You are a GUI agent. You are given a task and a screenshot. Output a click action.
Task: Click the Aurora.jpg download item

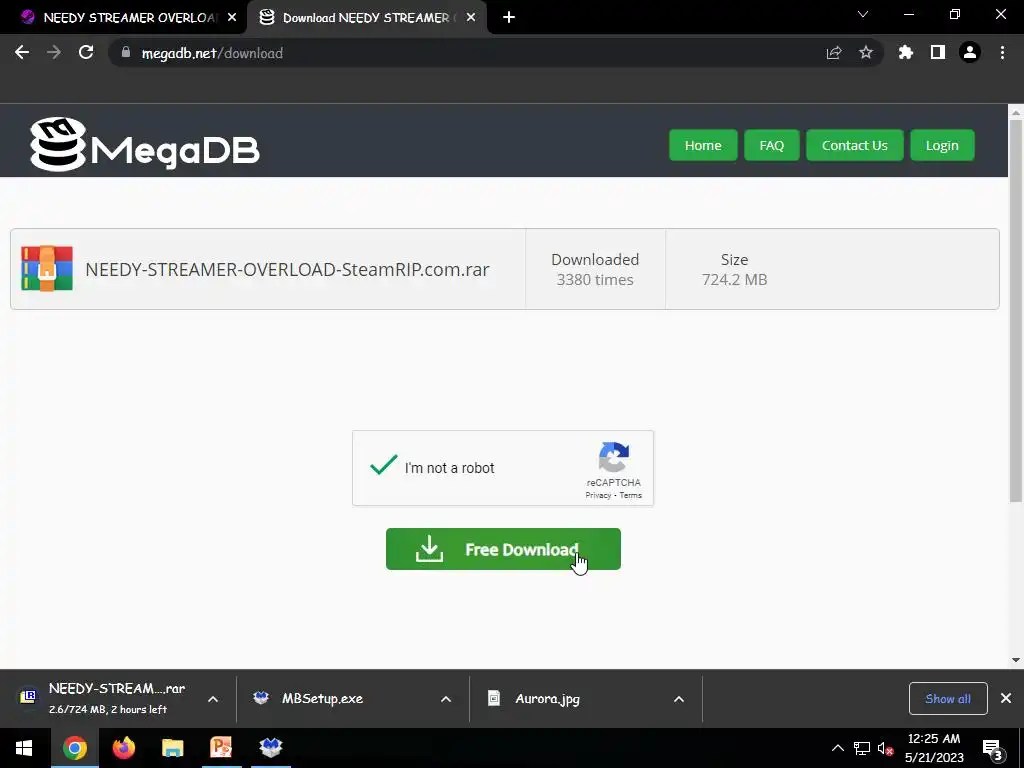click(x=586, y=699)
